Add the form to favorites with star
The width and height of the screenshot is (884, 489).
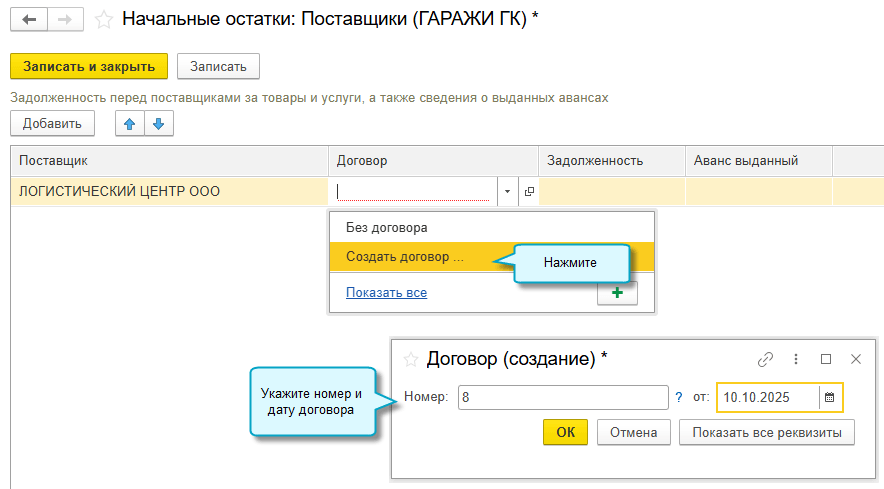click(x=102, y=19)
